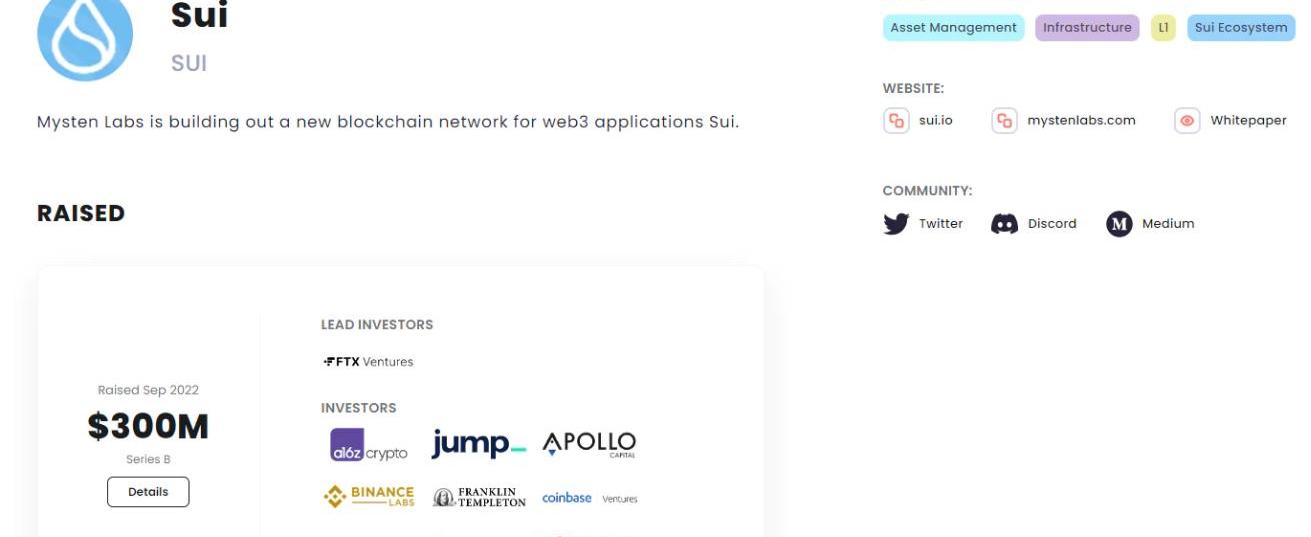The height and width of the screenshot is (537, 1311).
Task: Click the Binance Labs logo
Action: pos(369,497)
